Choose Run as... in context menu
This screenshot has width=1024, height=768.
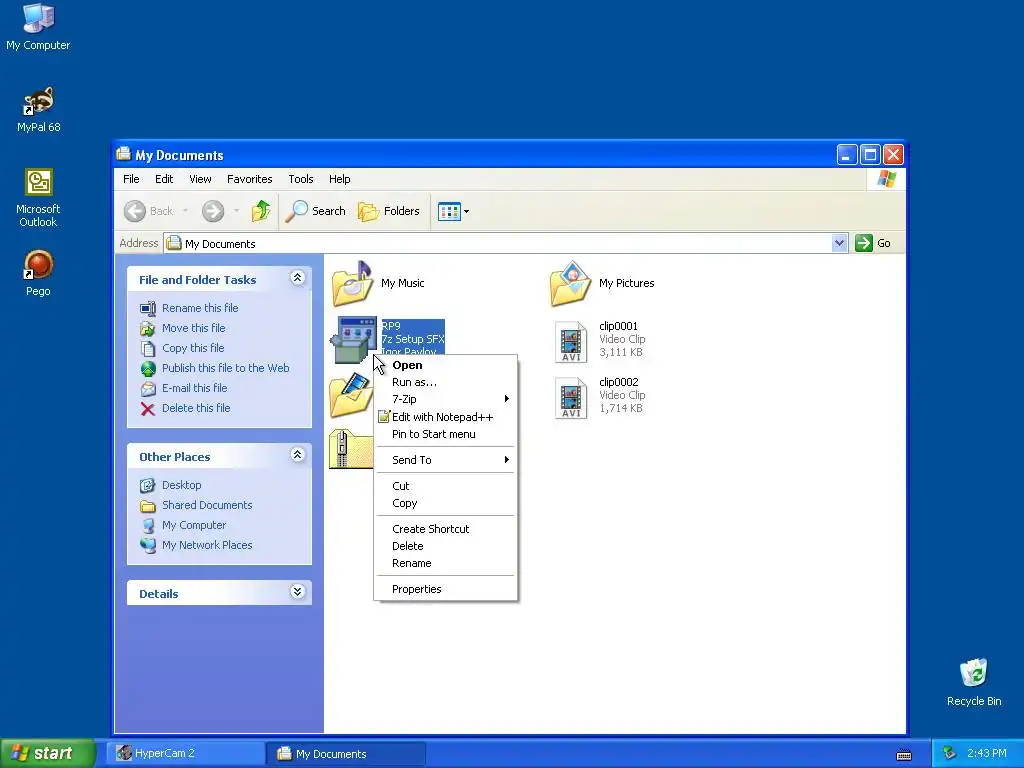(445, 382)
